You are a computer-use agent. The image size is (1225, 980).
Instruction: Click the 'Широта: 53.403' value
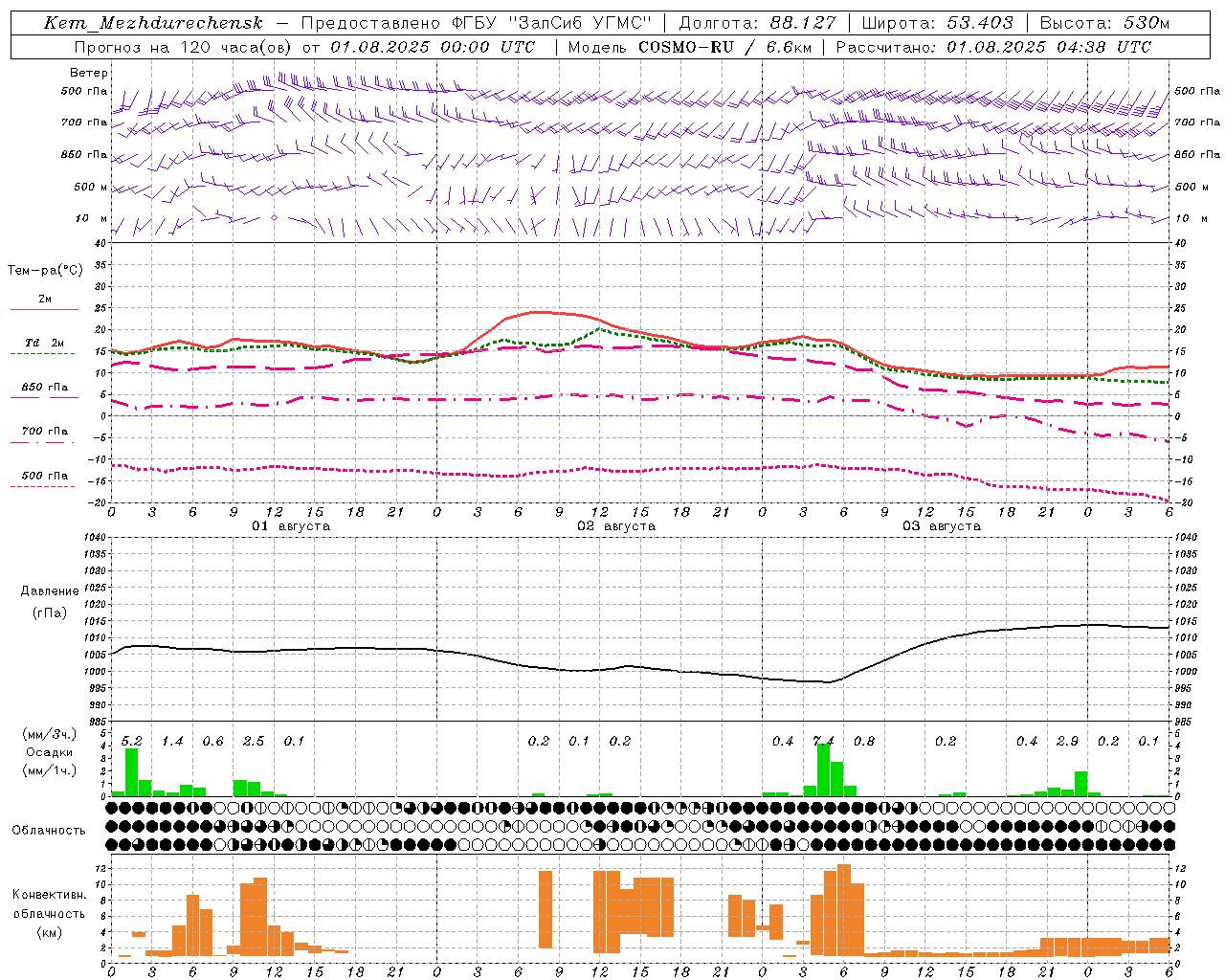tap(937, 23)
